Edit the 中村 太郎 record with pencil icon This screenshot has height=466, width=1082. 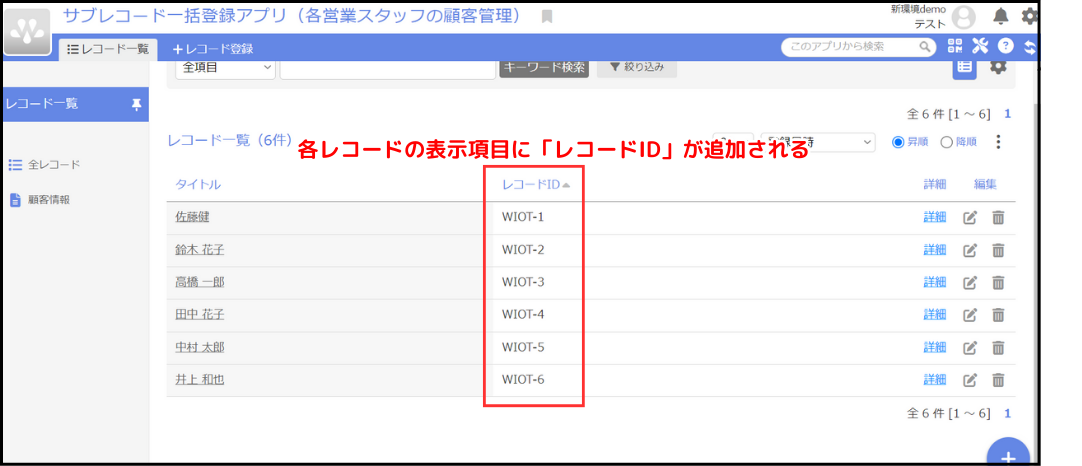(x=970, y=347)
